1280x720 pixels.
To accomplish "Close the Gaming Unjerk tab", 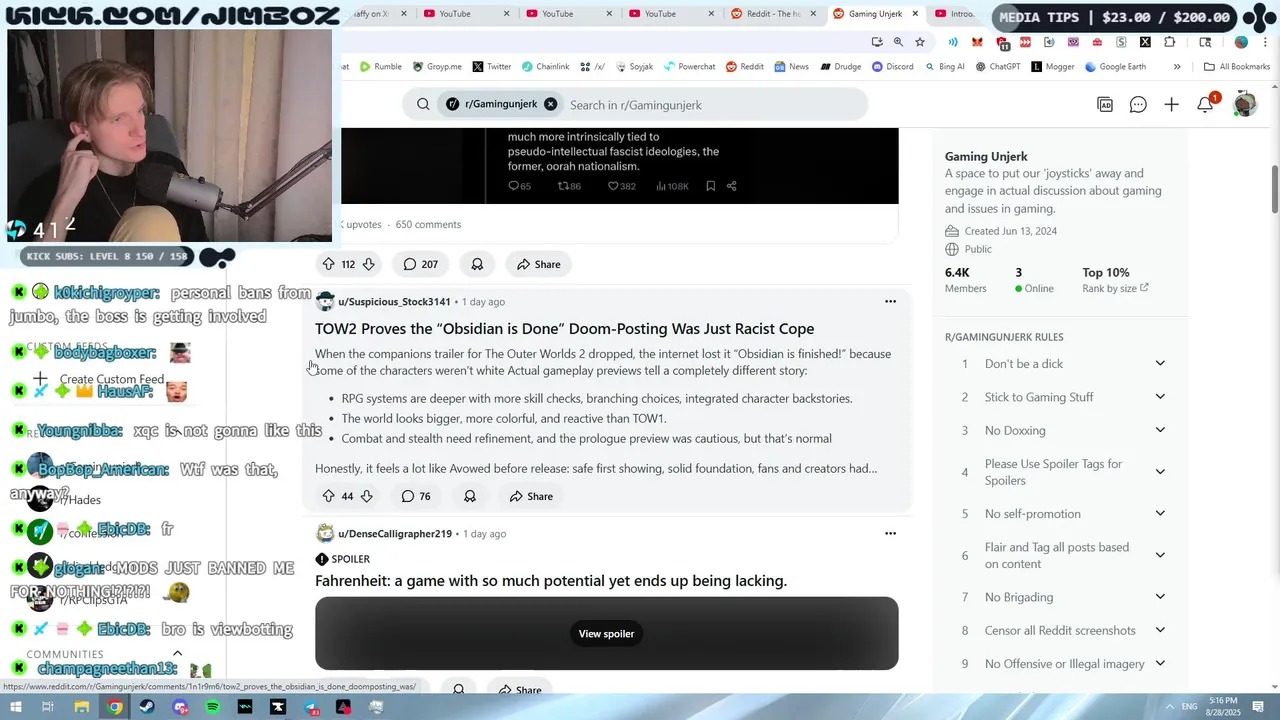I will pyautogui.click(x=914, y=14).
